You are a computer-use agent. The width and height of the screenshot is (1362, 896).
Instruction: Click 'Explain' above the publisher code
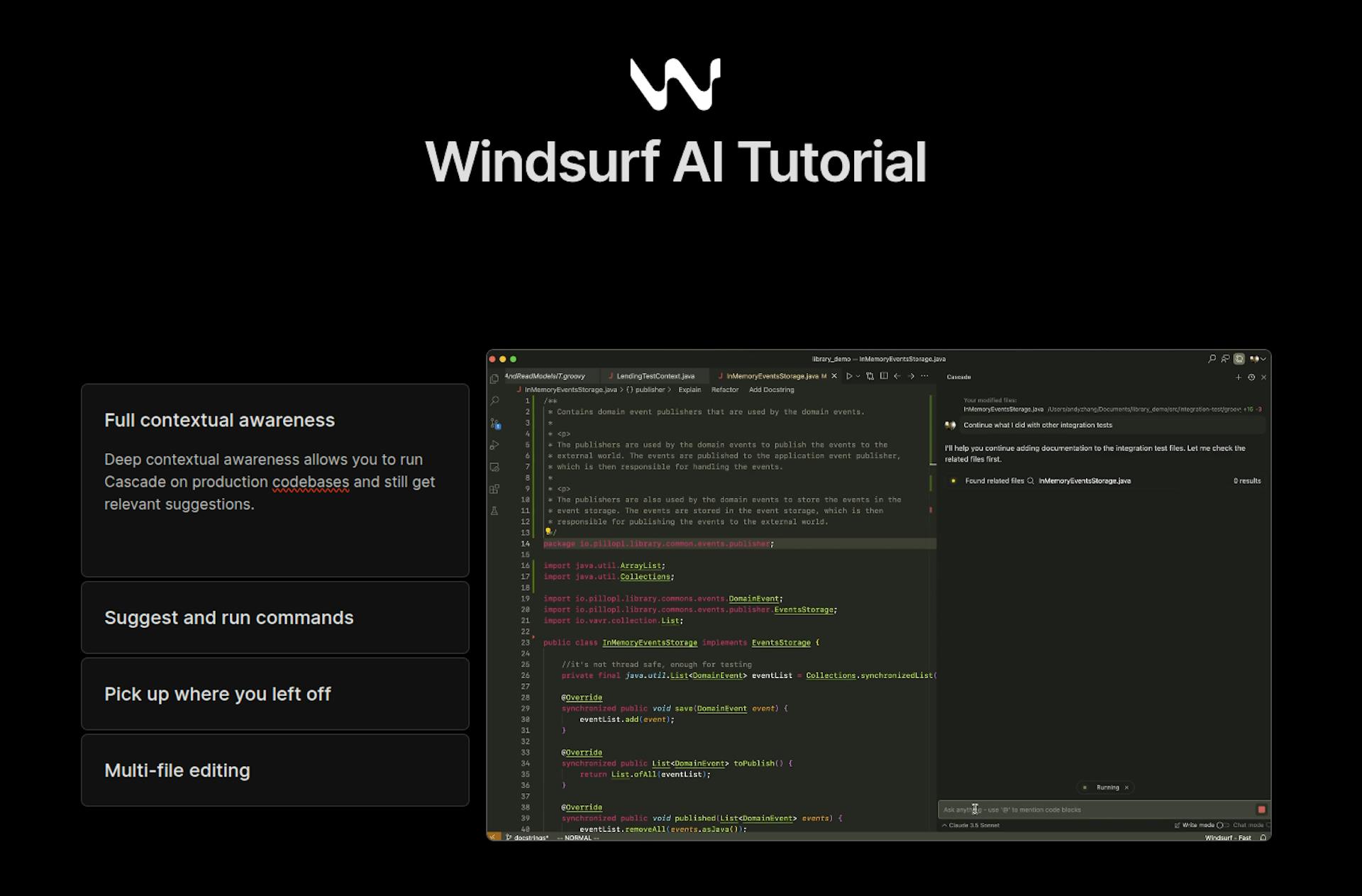[x=690, y=389]
